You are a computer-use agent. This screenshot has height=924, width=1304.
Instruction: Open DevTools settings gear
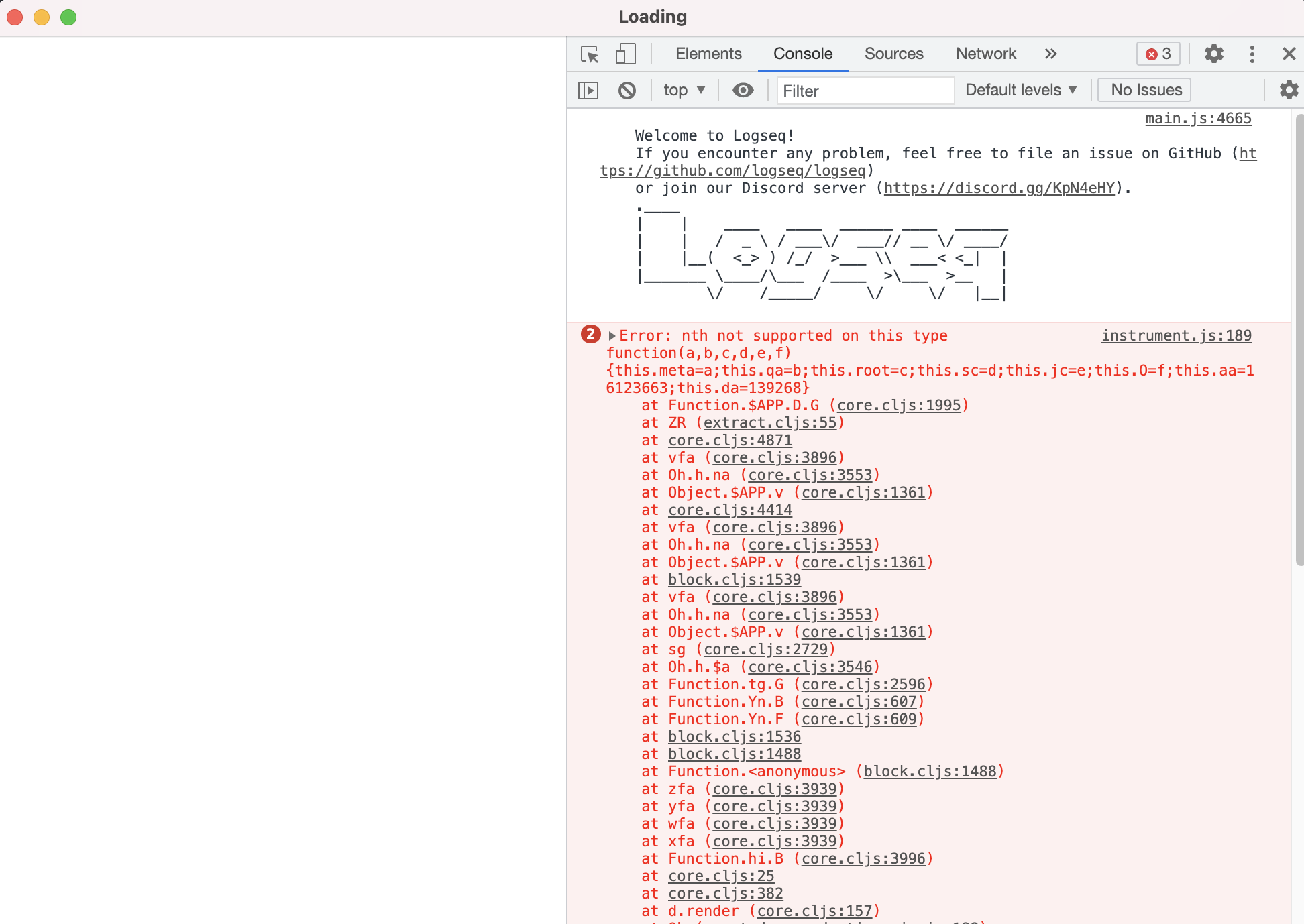[1213, 54]
